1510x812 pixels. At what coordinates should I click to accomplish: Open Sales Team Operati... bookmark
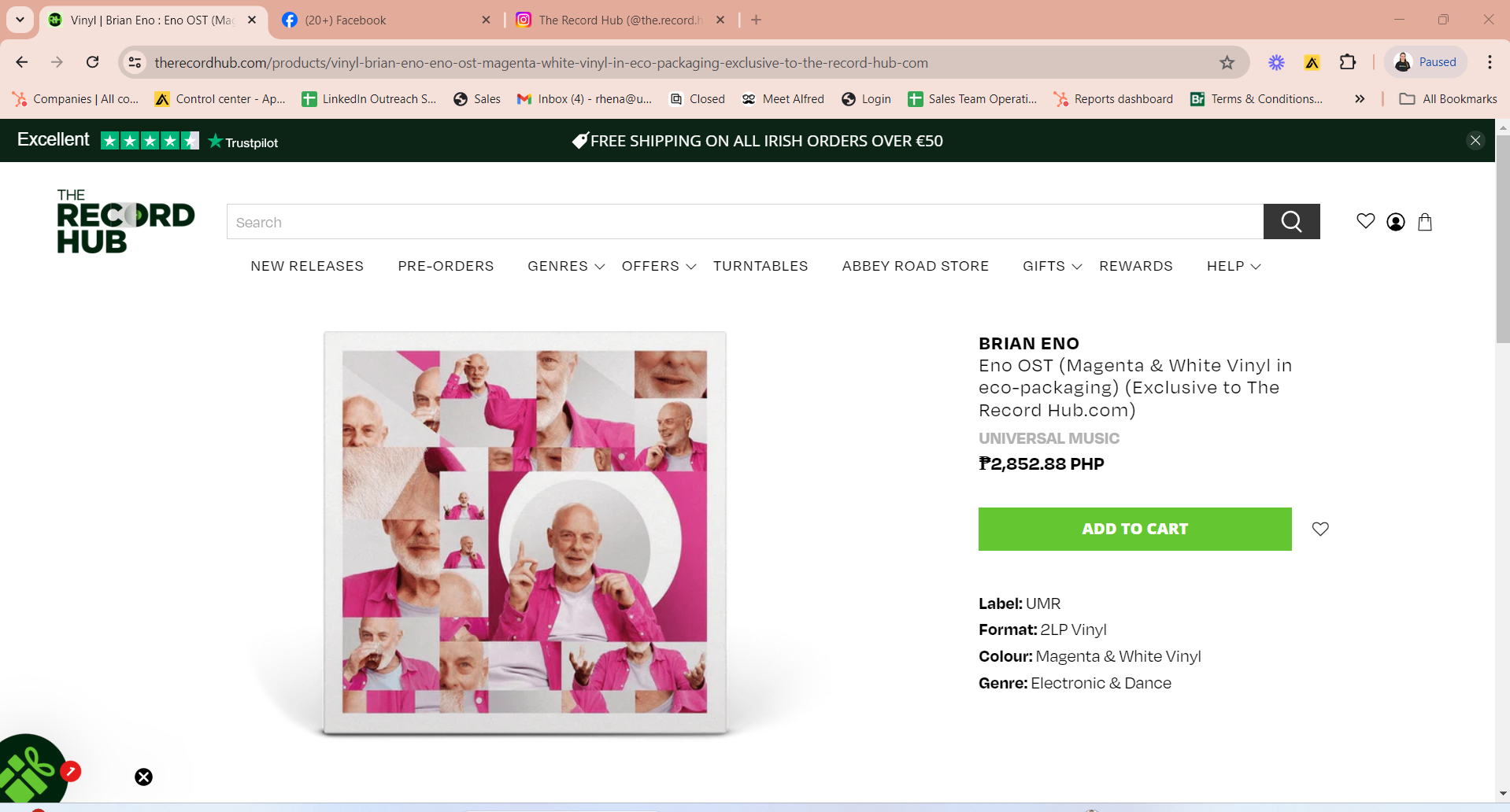(972, 99)
